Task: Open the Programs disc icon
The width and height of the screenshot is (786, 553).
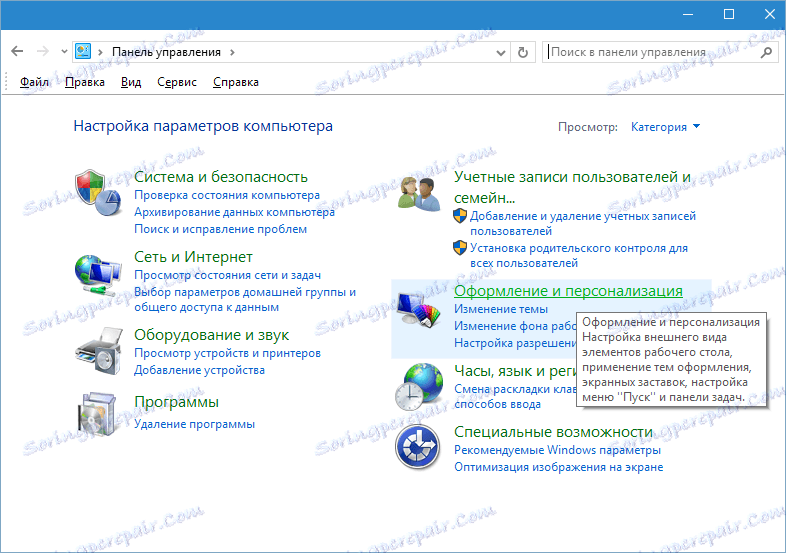Action: pyautogui.click(x=98, y=414)
